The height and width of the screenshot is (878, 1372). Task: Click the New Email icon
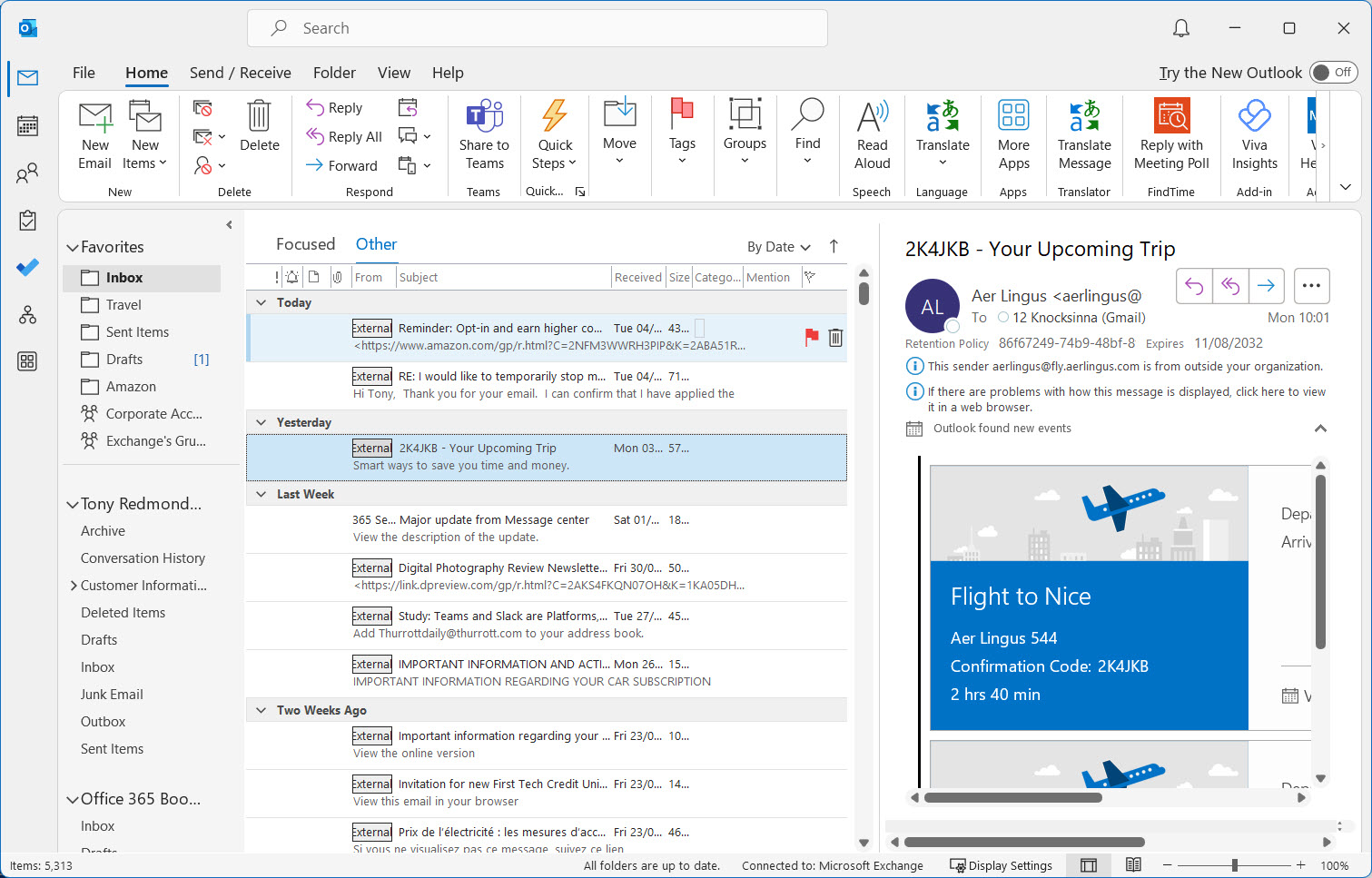click(94, 118)
